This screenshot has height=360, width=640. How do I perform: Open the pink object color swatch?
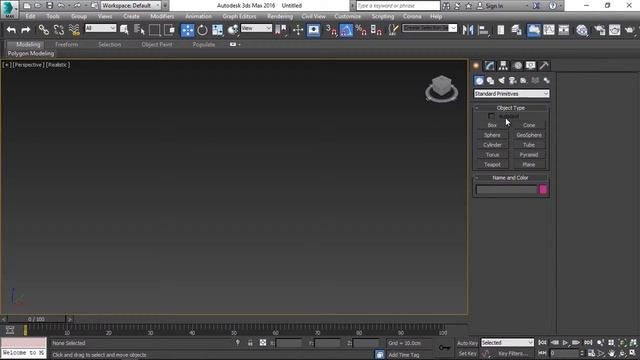tap(543, 189)
